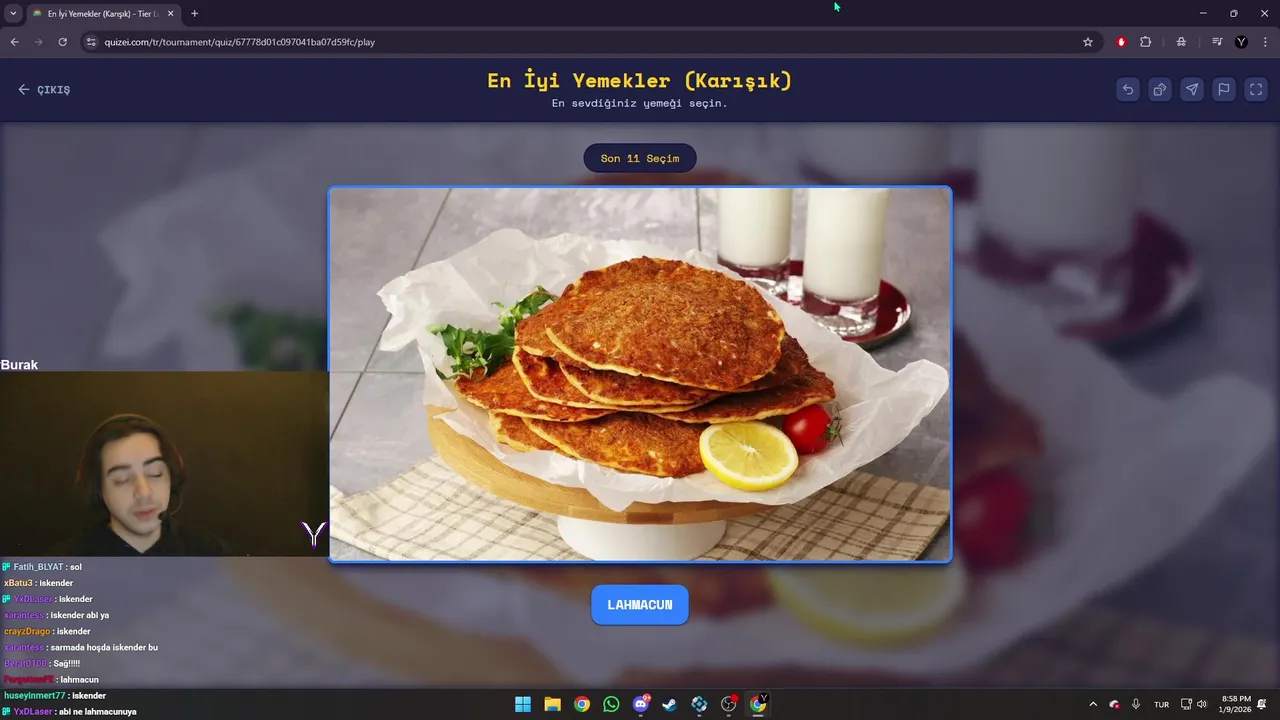Image resolution: width=1280 pixels, height=720 pixels.
Task: Open the notification bell icon
Action: click(1262, 704)
